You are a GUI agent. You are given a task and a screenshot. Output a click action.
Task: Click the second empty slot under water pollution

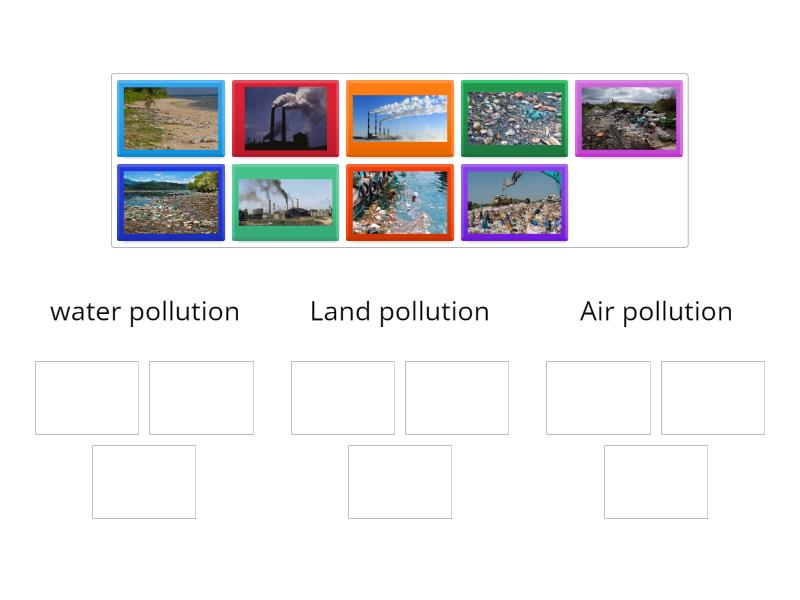201,397
